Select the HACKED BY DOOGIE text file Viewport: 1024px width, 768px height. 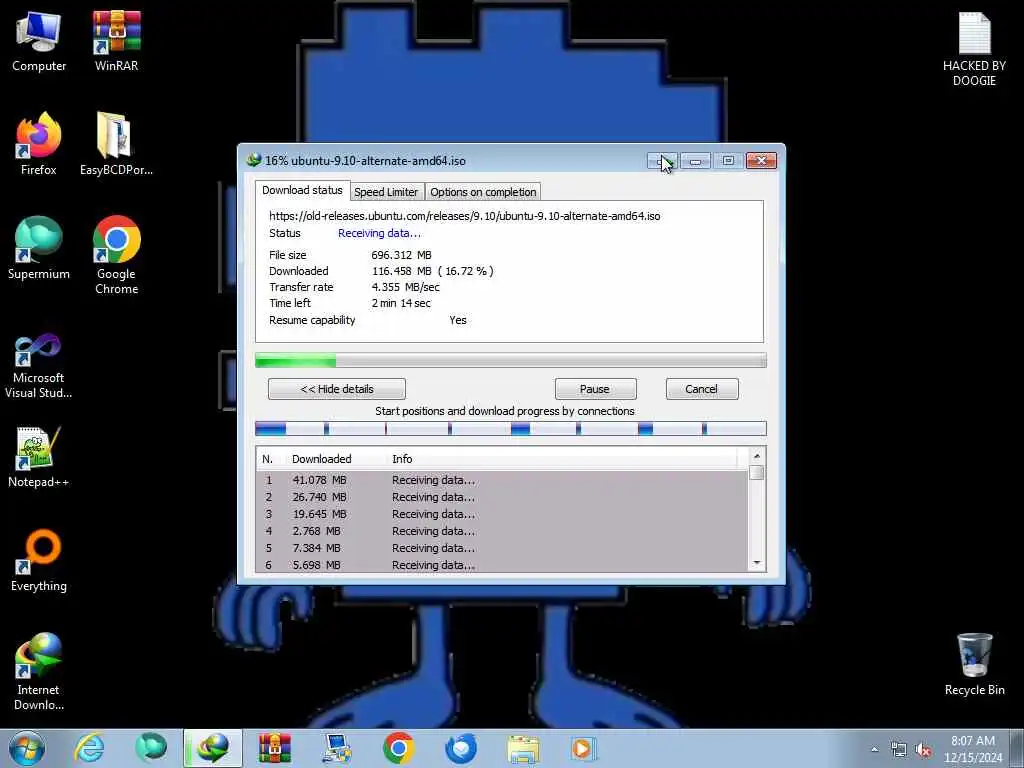tap(974, 50)
